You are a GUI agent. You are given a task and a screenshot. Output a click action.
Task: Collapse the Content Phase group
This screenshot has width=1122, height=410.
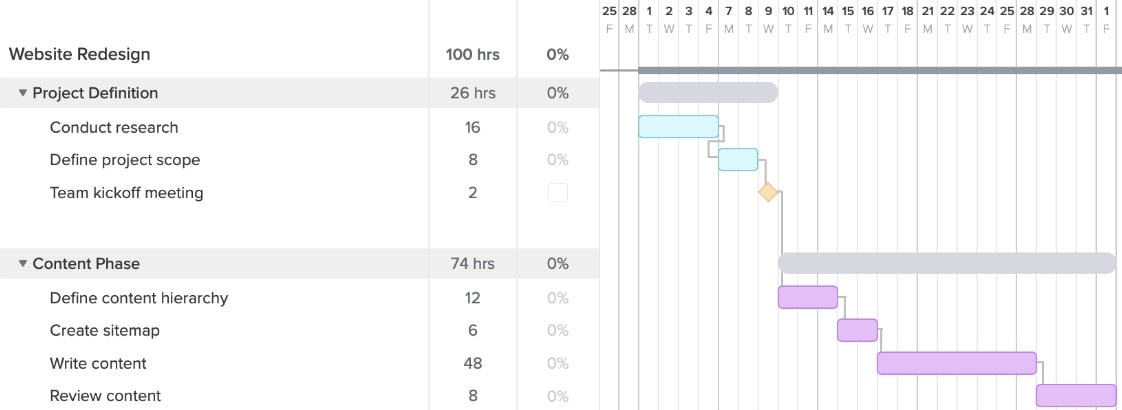click(x=23, y=264)
